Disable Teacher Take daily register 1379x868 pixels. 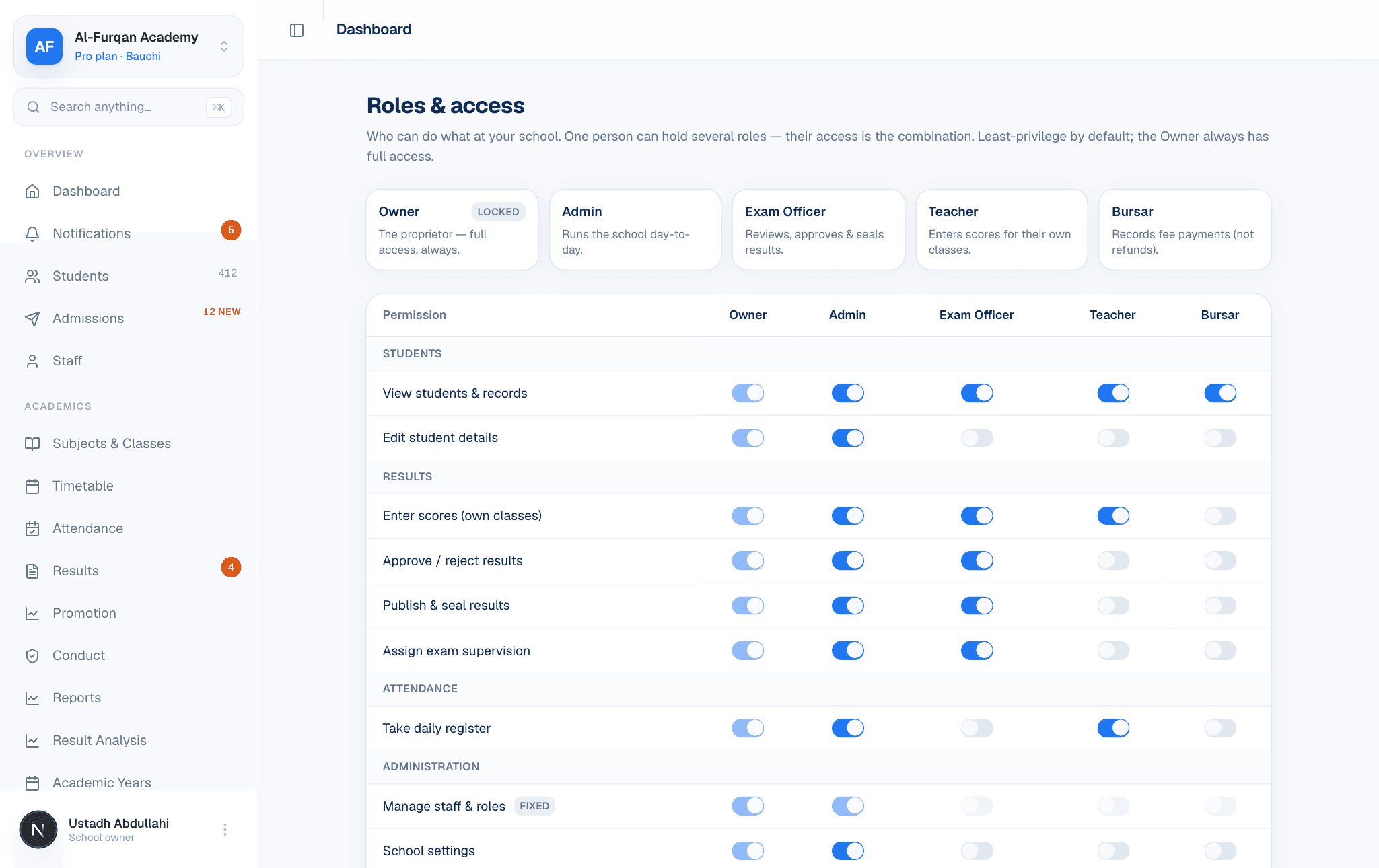pos(1113,728)
